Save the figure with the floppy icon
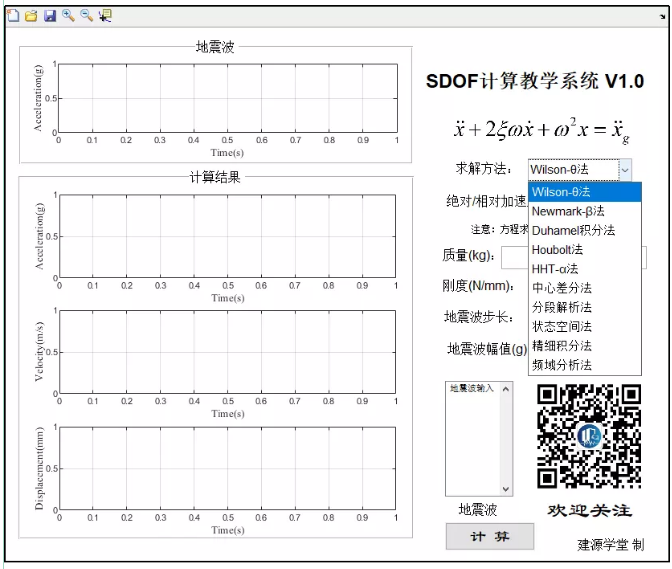The image size is (672, 569). tap(50, 16)
